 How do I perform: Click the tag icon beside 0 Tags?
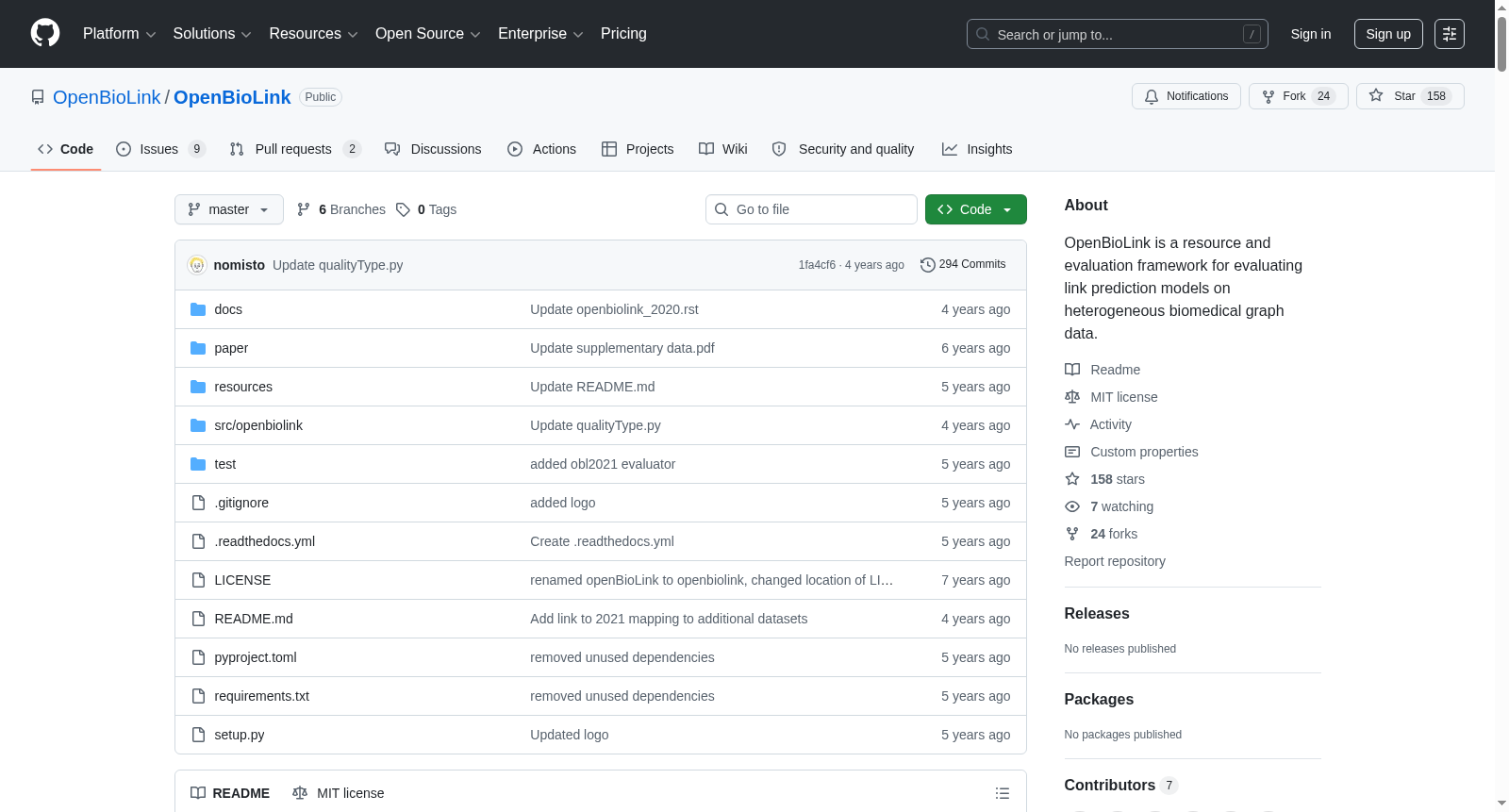[403, 209]
